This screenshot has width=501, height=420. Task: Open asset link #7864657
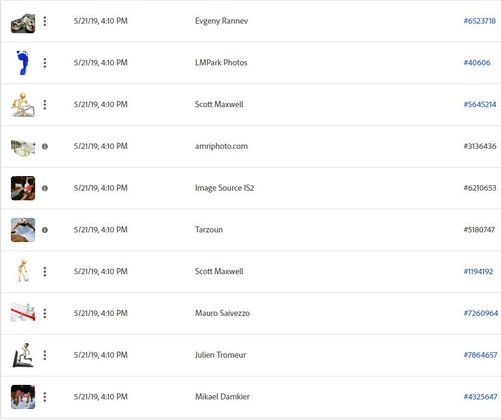click(x=480, y=355)
